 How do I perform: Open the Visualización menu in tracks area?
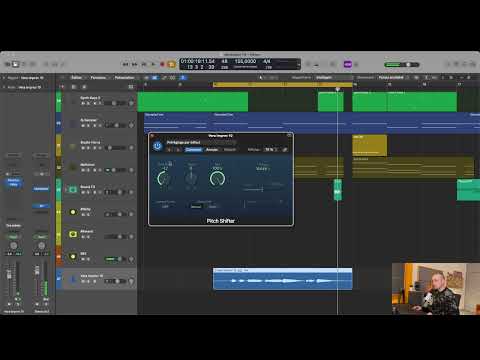click(125, 78)
